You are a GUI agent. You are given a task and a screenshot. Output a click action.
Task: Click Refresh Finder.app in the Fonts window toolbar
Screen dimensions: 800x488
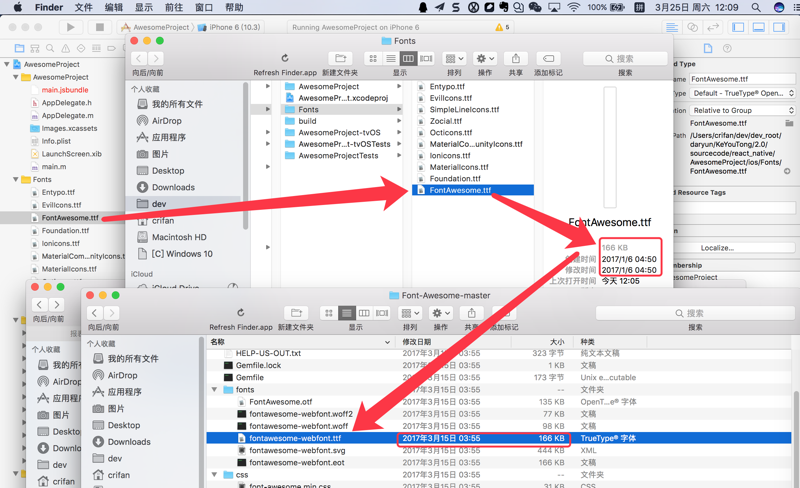click(285, 58)
